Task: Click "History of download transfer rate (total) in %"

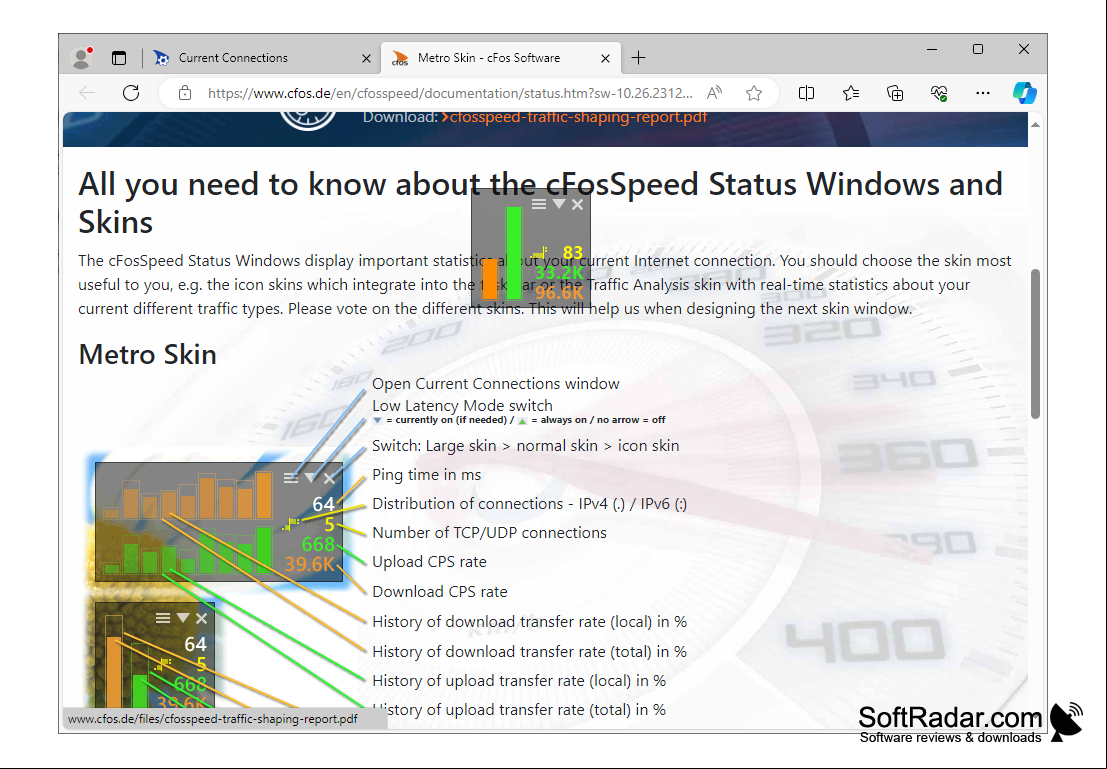Action: click(x=529, y=651)
